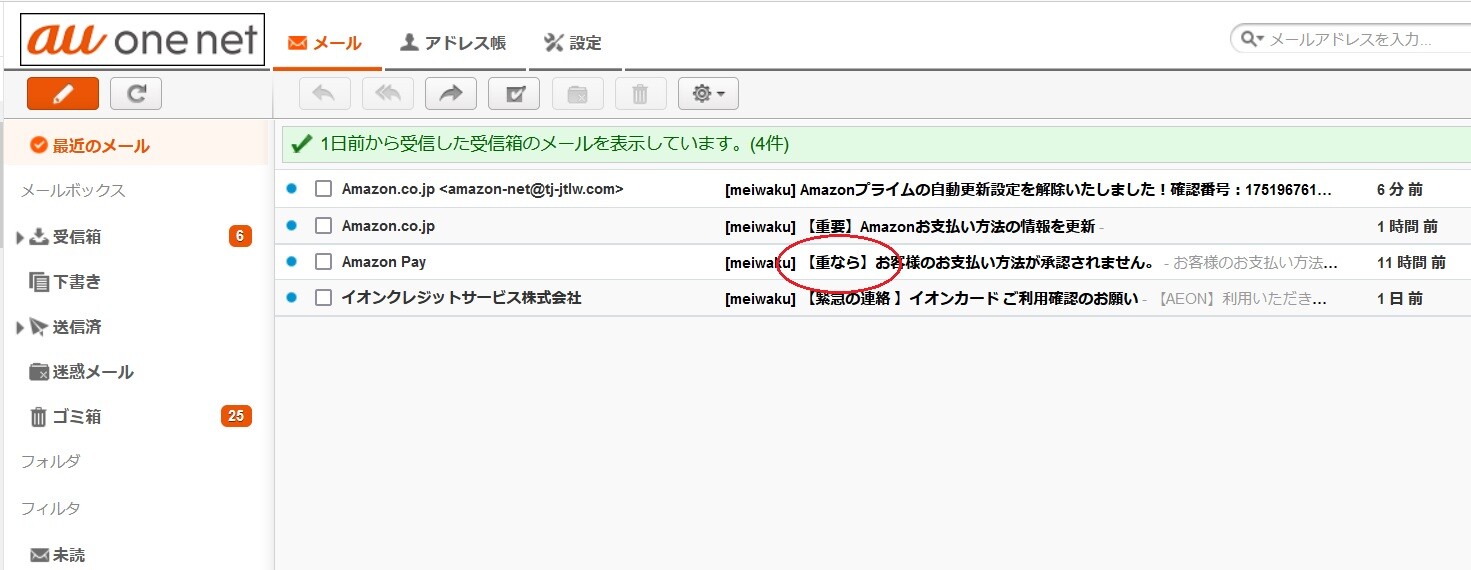Click the move-to-spam folder toolbar button
The height and width of the screenshot is (570, 1471).
[x=577, y=93]
